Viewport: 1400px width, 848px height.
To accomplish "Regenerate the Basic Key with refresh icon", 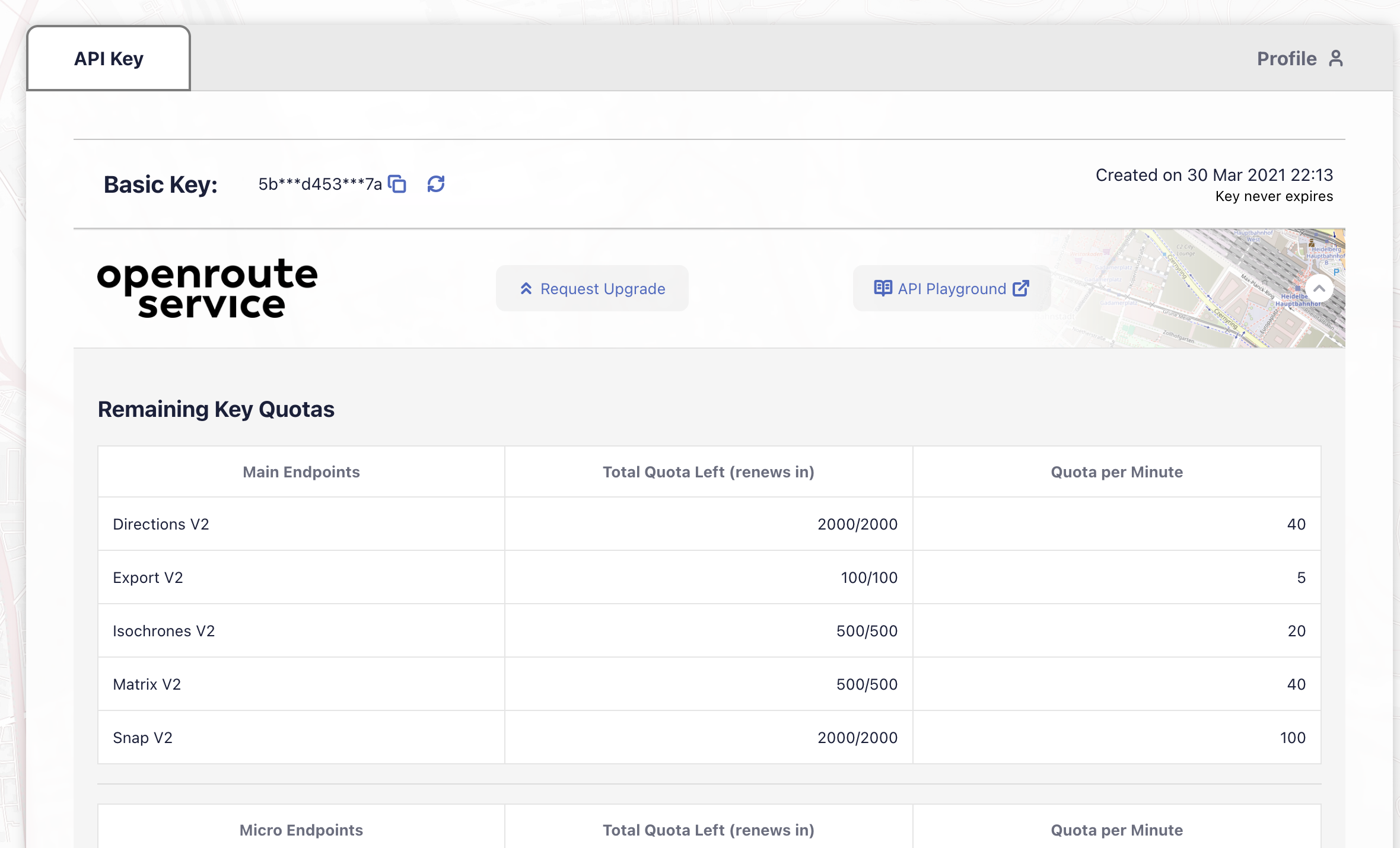I will 436,184.
